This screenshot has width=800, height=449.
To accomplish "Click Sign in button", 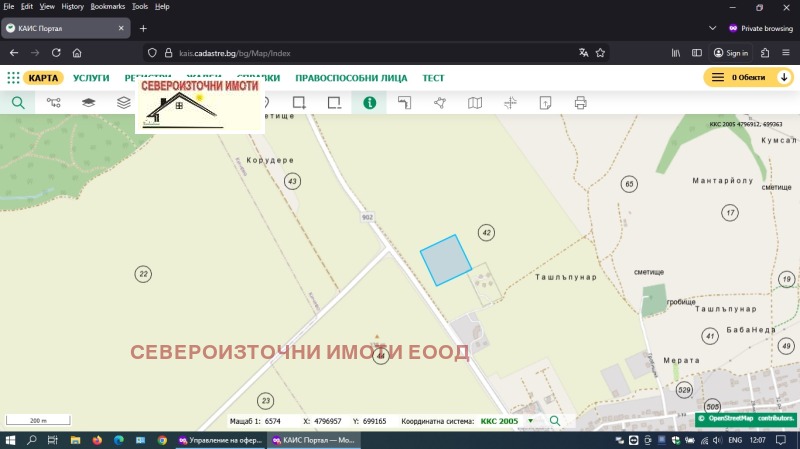I will [x=731, y=53].
